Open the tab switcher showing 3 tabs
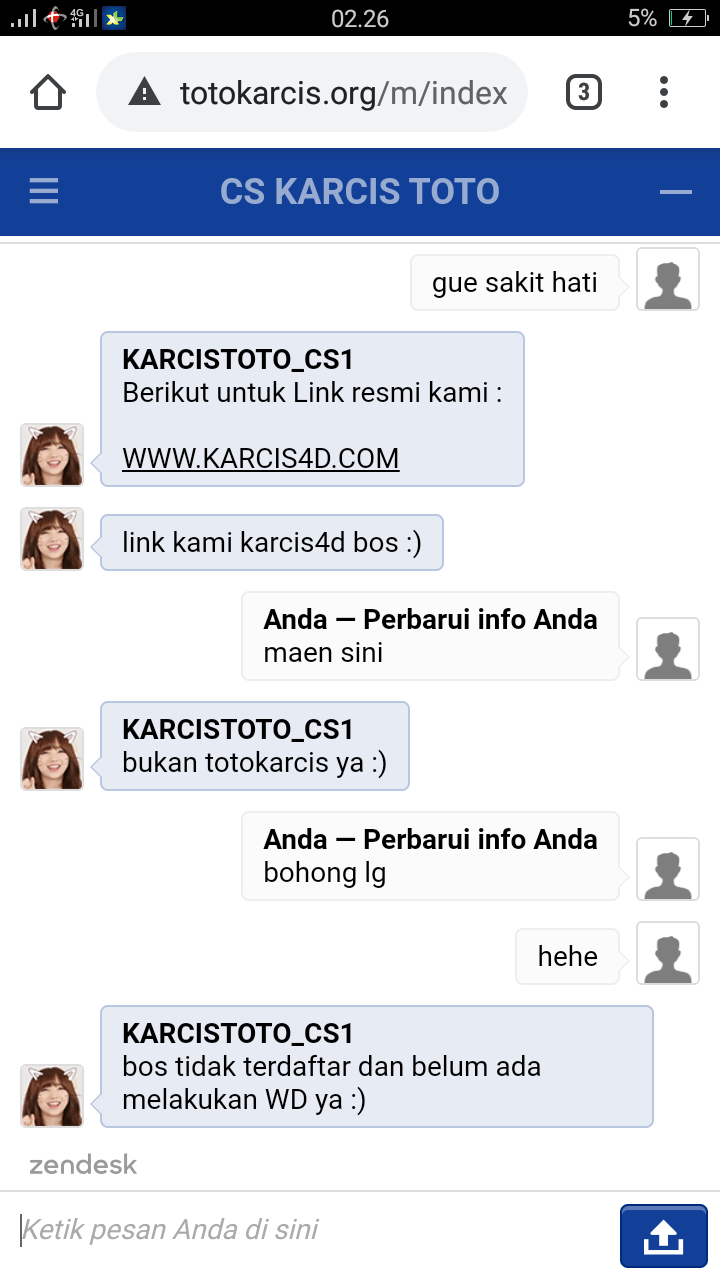 (584, 93)
